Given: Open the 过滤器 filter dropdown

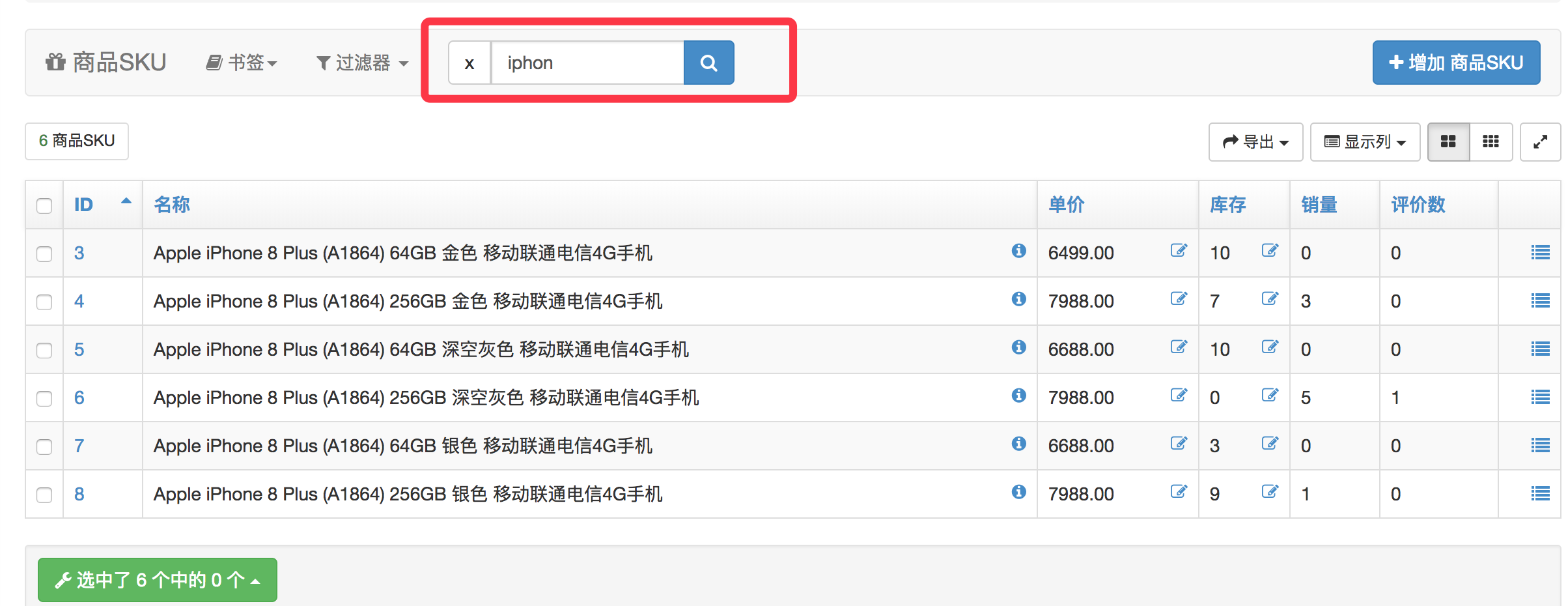Looking at the screenshot, I should click(362, 63).
